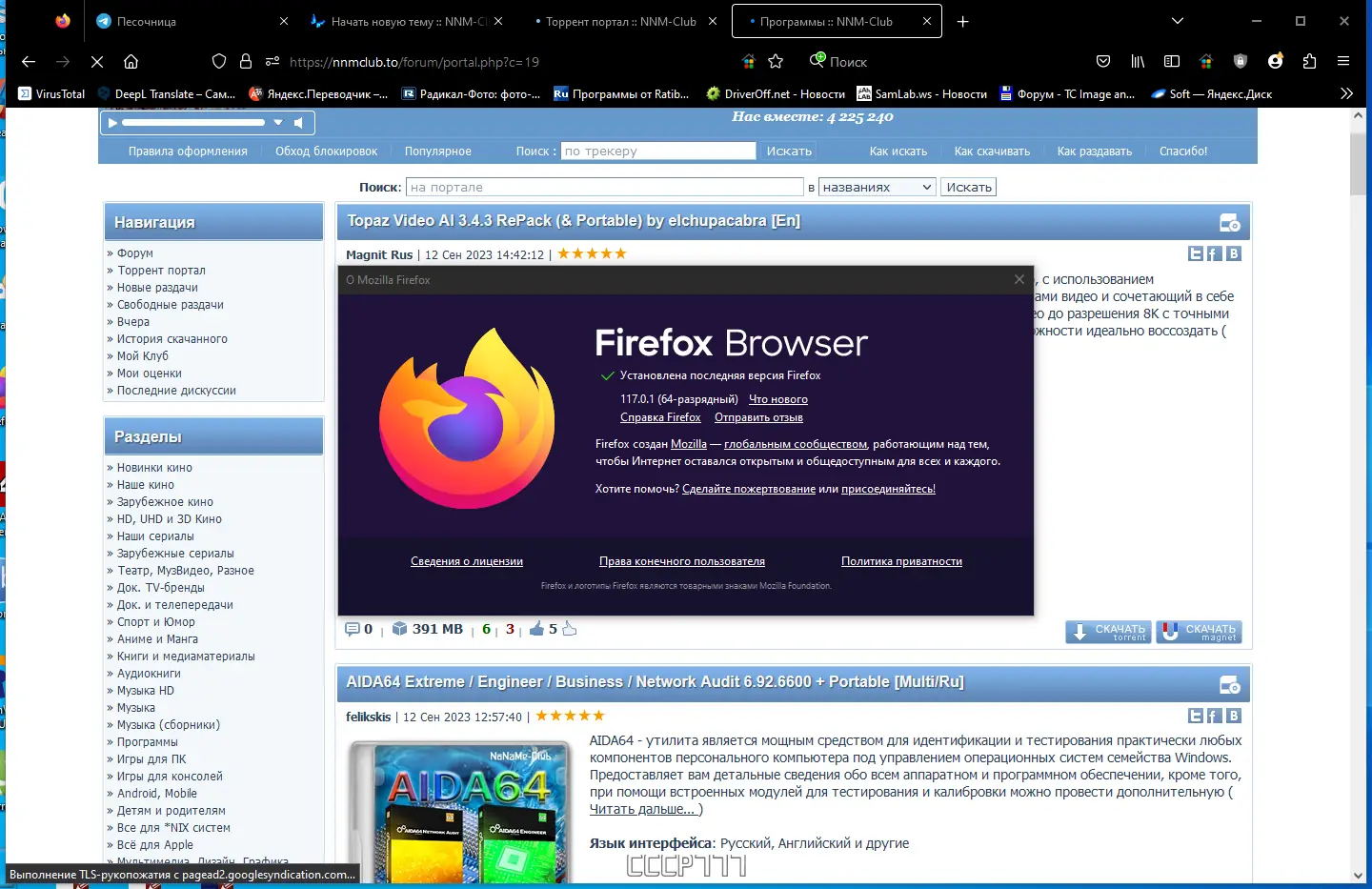1372x889 pixels.
Task: Open the Topaz Video AI post title
Action: (574, 221)
